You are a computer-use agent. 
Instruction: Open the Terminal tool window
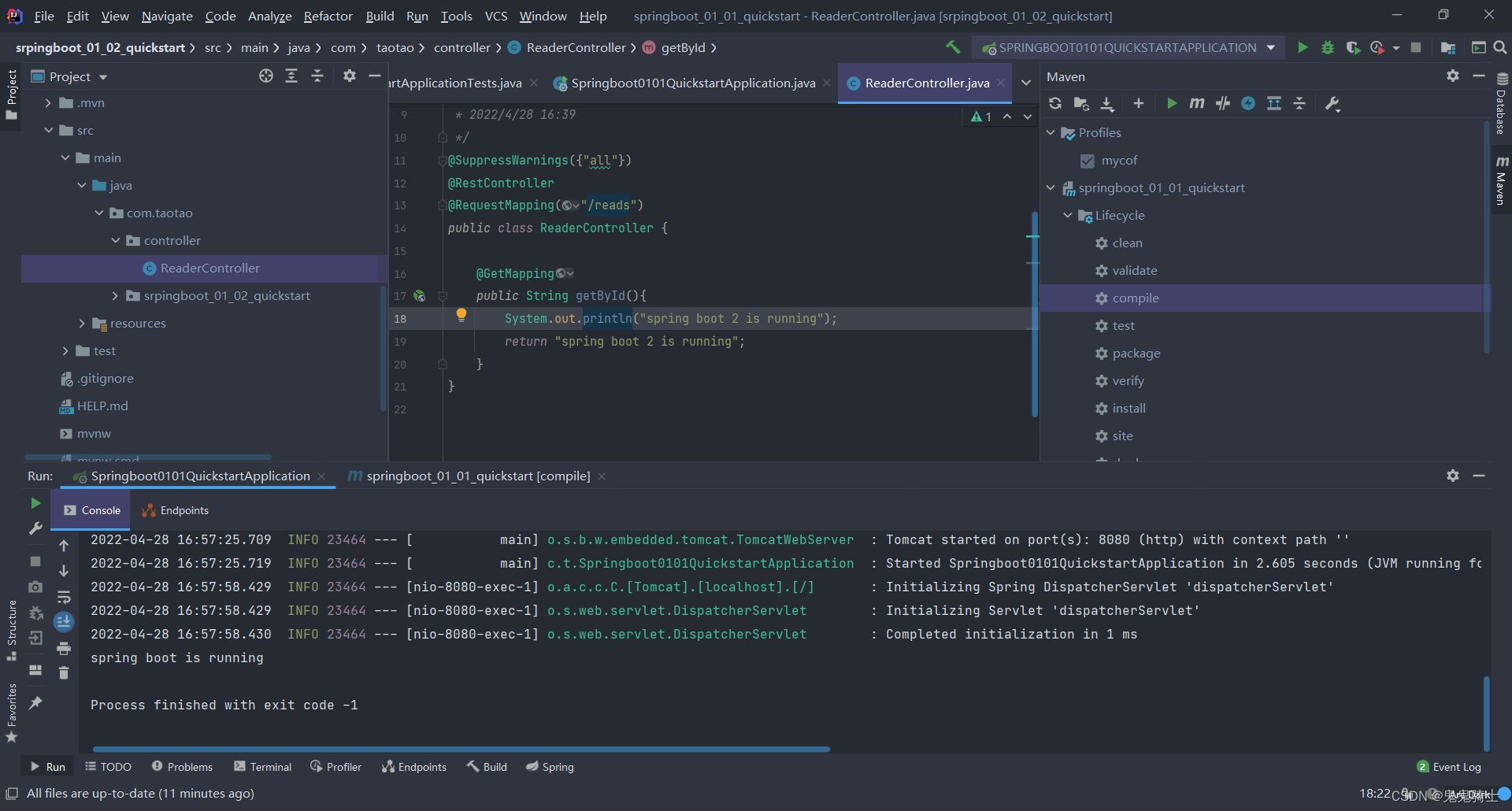(263, 767)
